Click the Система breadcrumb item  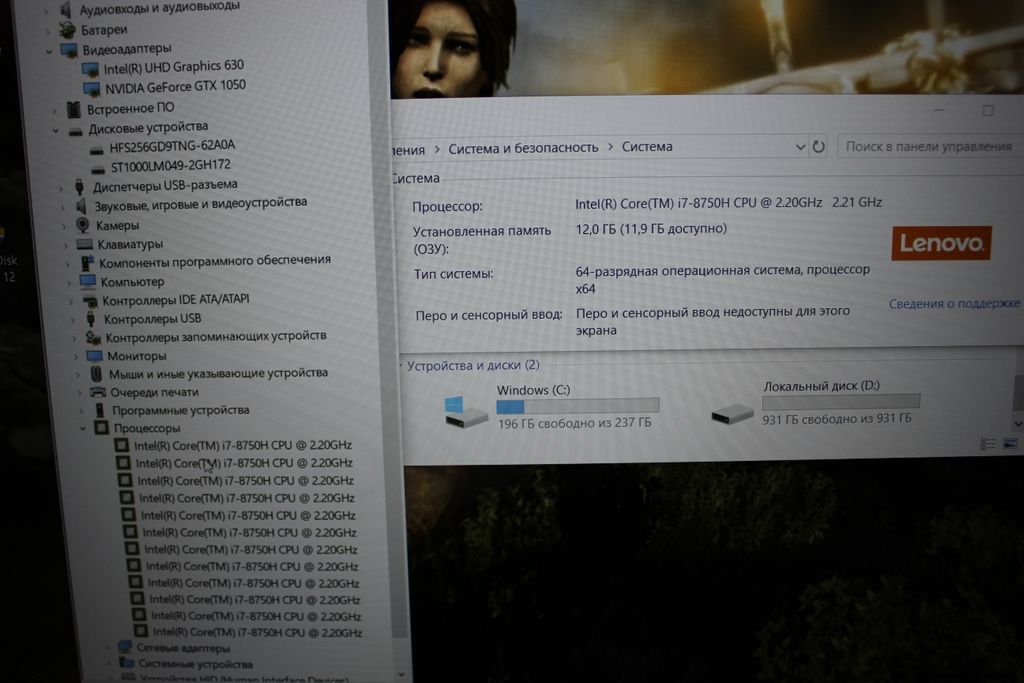(x=647, y=147)
